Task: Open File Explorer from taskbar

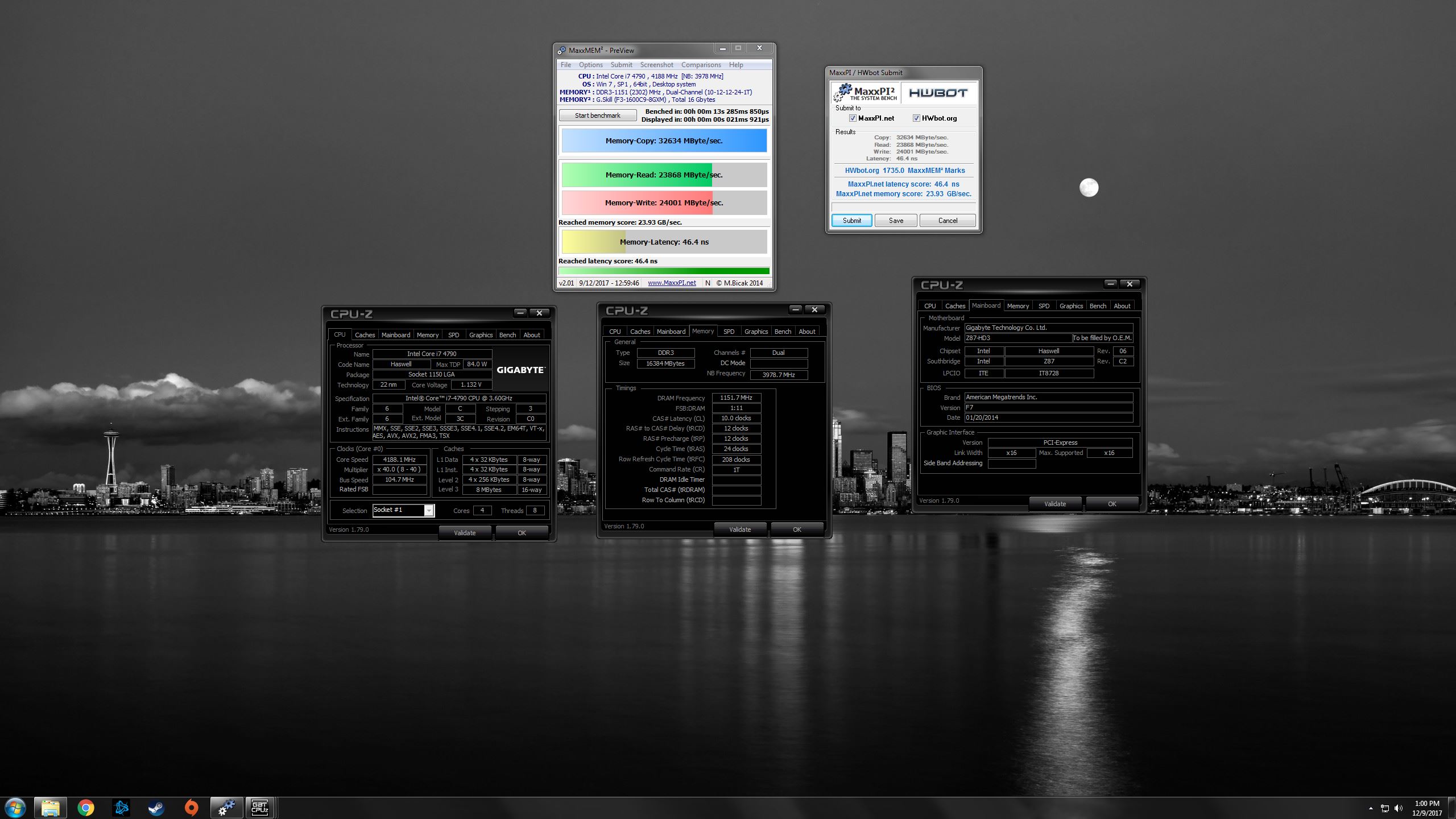Action: point(50,808)
